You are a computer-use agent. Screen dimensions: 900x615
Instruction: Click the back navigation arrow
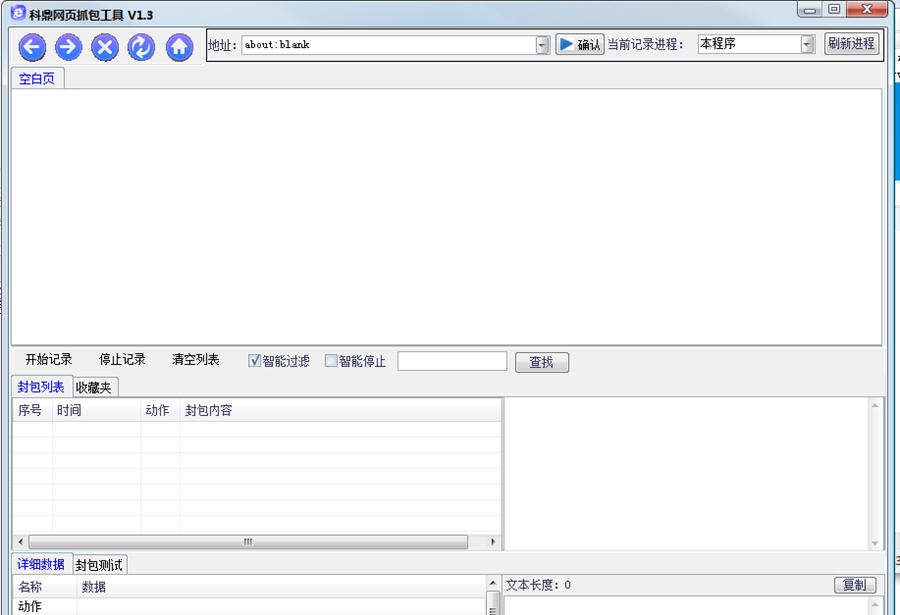click(31, 47)
